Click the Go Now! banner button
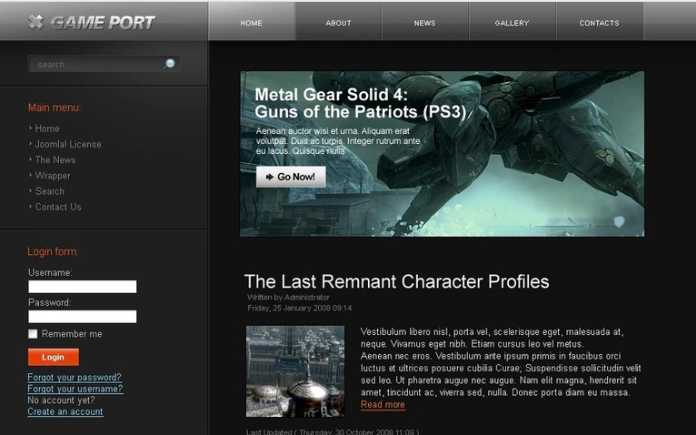 (291, 177)
